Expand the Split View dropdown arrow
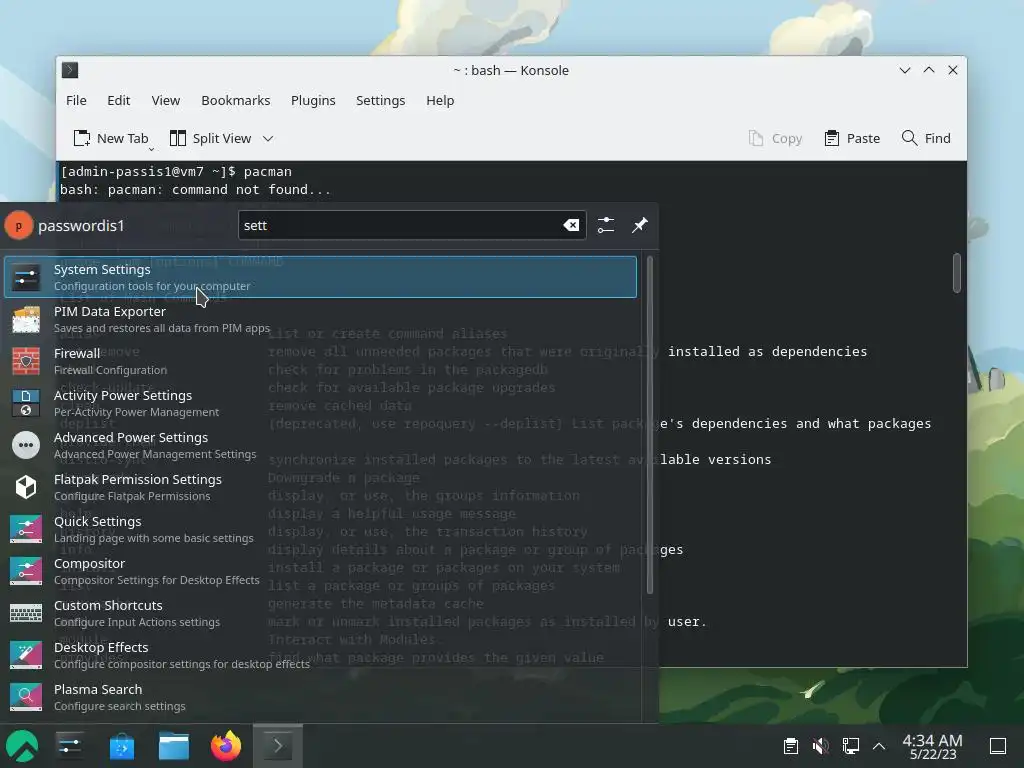This screenshot has width=1024, height=768. tap(268, 138)
